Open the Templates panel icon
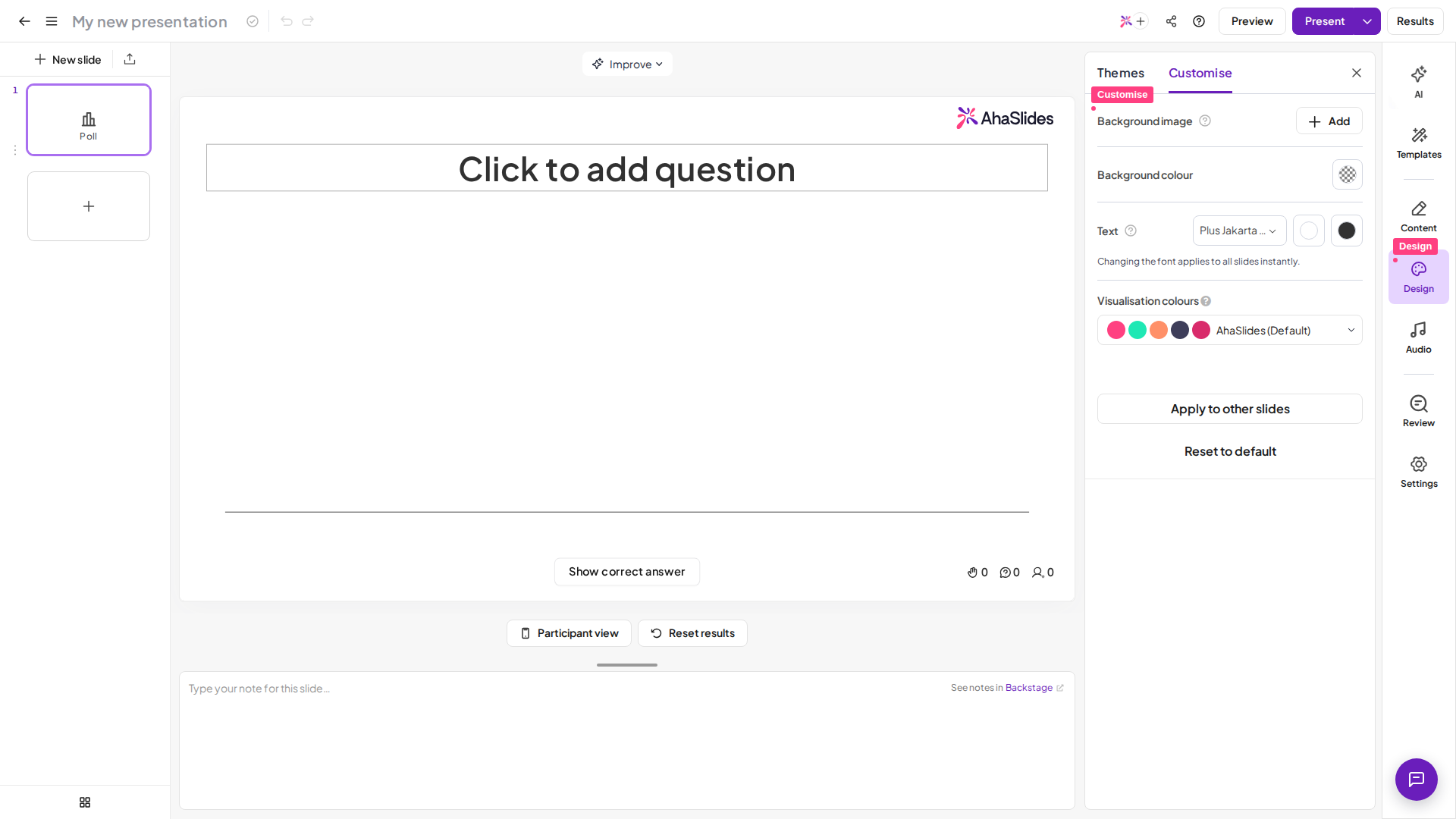This screenshot has height=819, width=1456. point(1419,143)
